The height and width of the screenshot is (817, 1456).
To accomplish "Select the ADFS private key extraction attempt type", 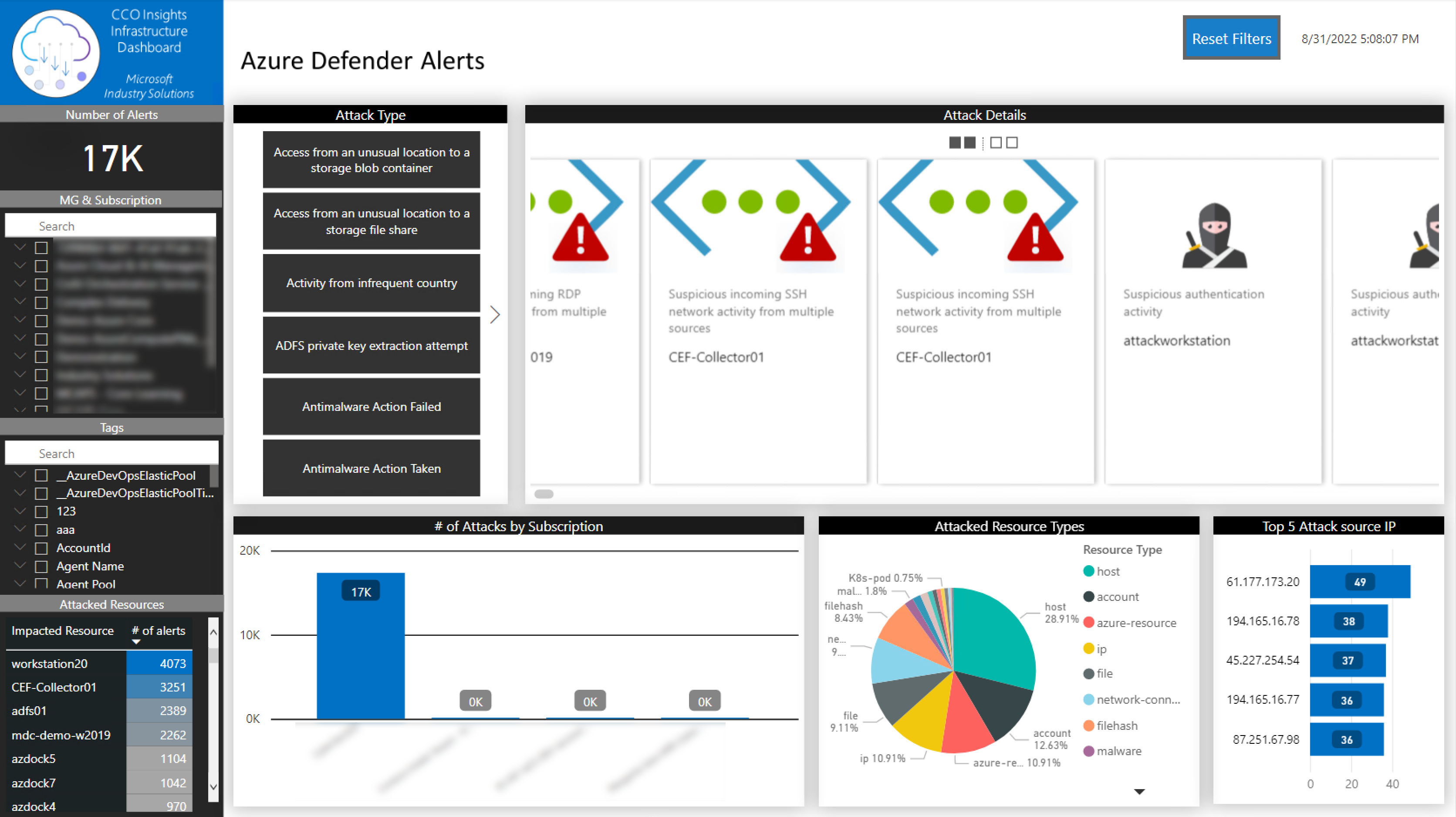I will 371,345.
